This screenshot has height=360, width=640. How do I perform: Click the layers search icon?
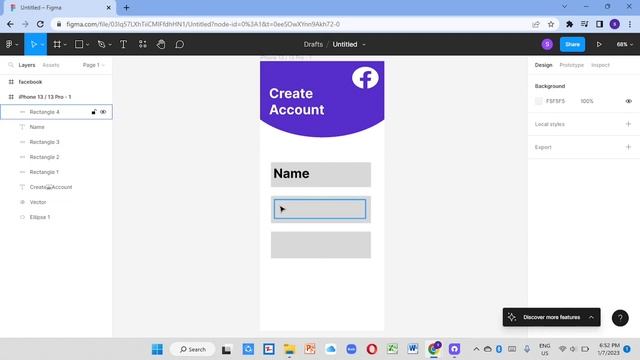coord(11,65)
